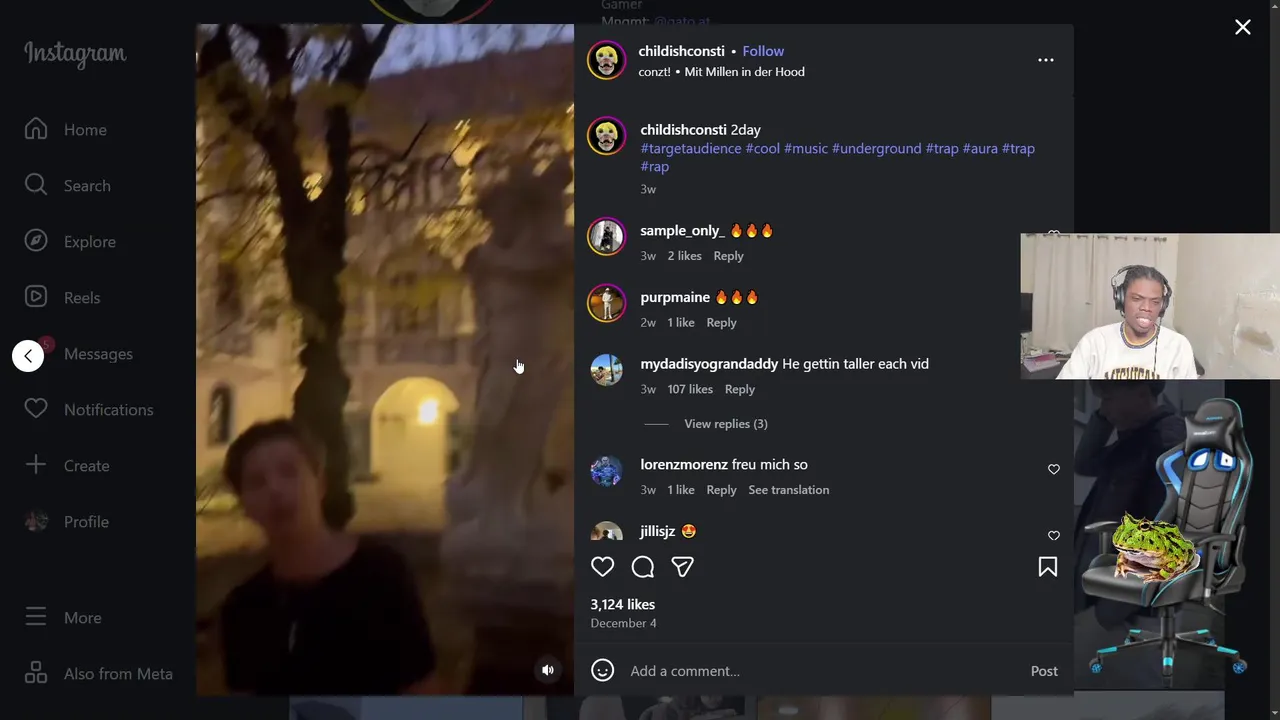Like lorenzmorenz's comment heart
The width and height of the screenshot is (1280, 720).
click(x=1053, y=469)
